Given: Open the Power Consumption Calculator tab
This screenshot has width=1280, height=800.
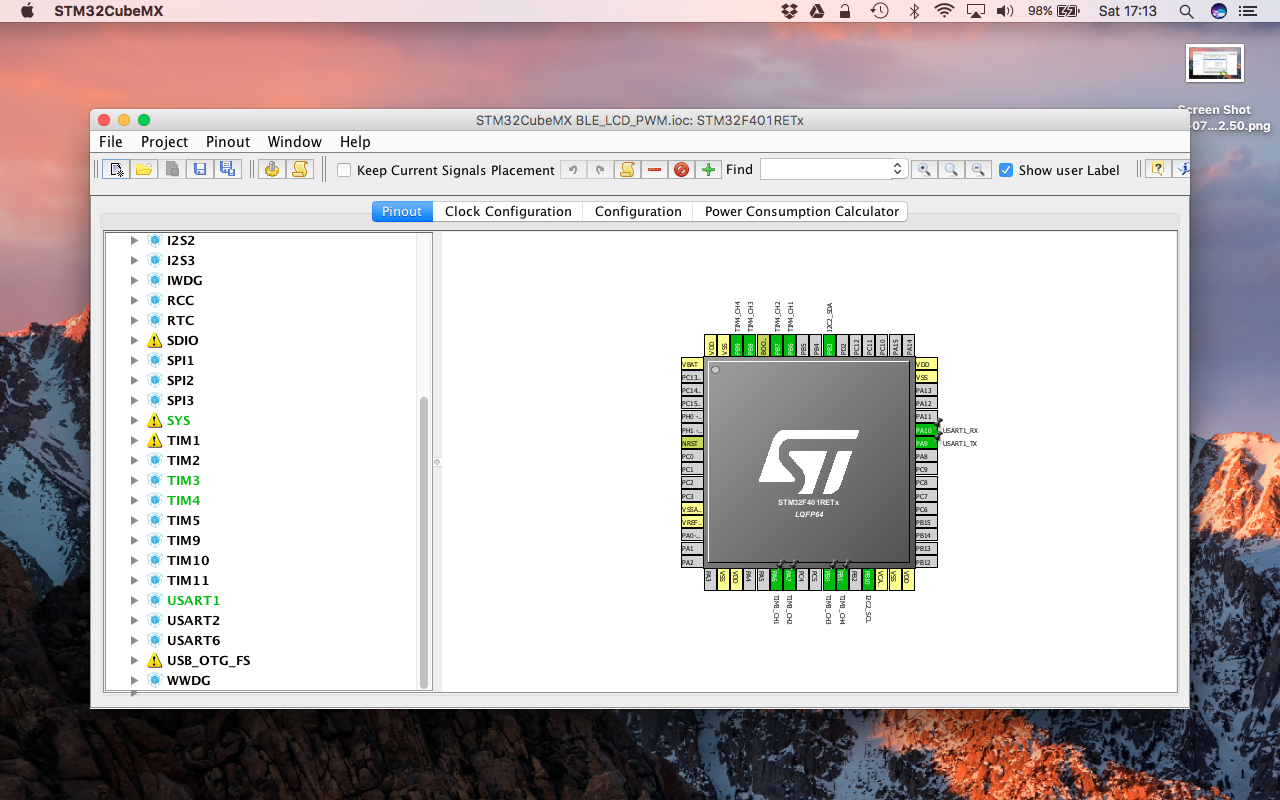Looking at the screenshot, I should tap(801, 211).
